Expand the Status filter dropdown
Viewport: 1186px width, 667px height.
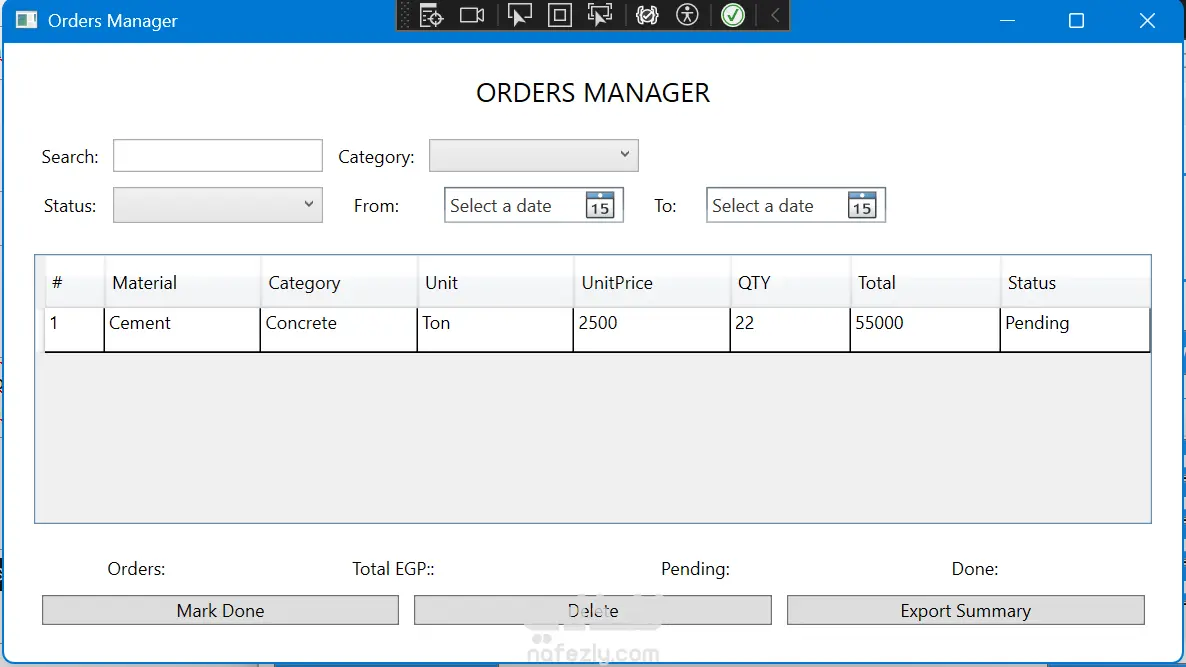click(x=218, y=205)
